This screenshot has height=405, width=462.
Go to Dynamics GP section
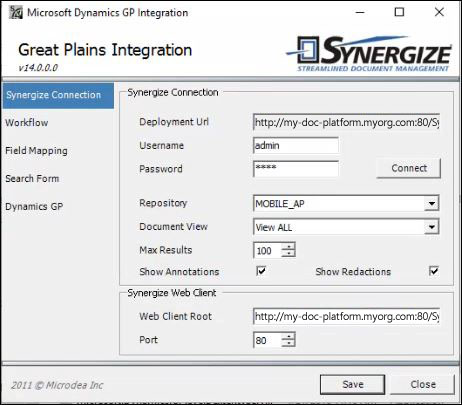pyautogui.click(x=34, y=207)
